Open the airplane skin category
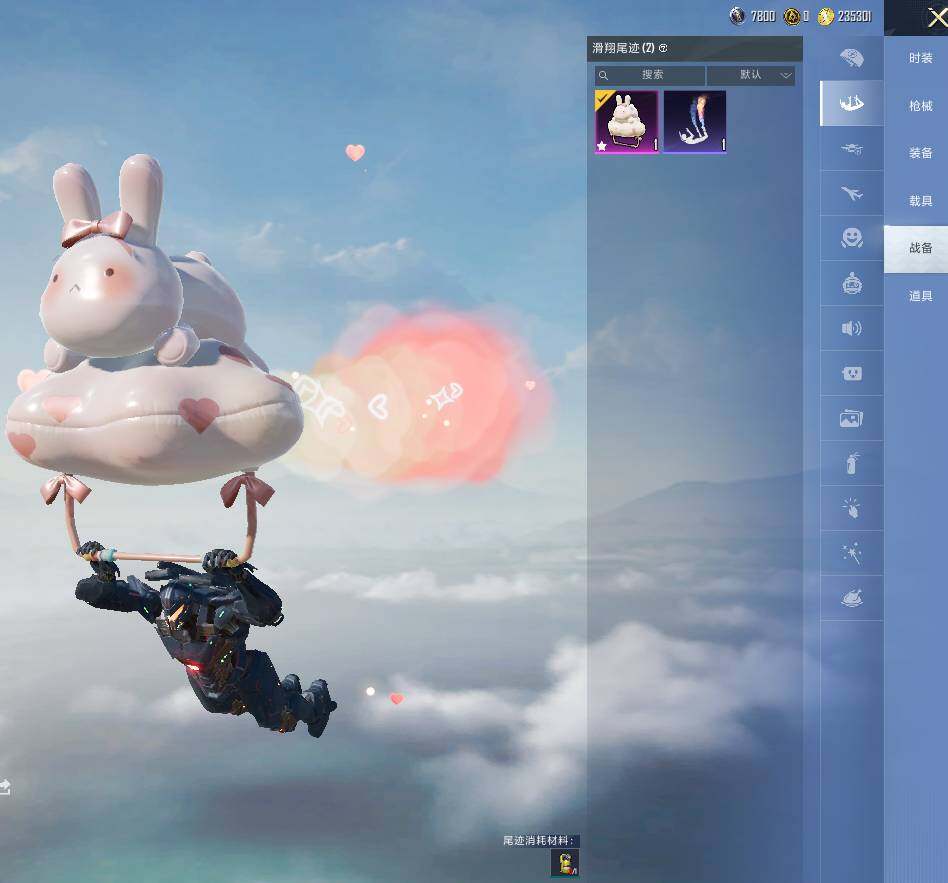948x883 pixels. (x=851, y=194)
